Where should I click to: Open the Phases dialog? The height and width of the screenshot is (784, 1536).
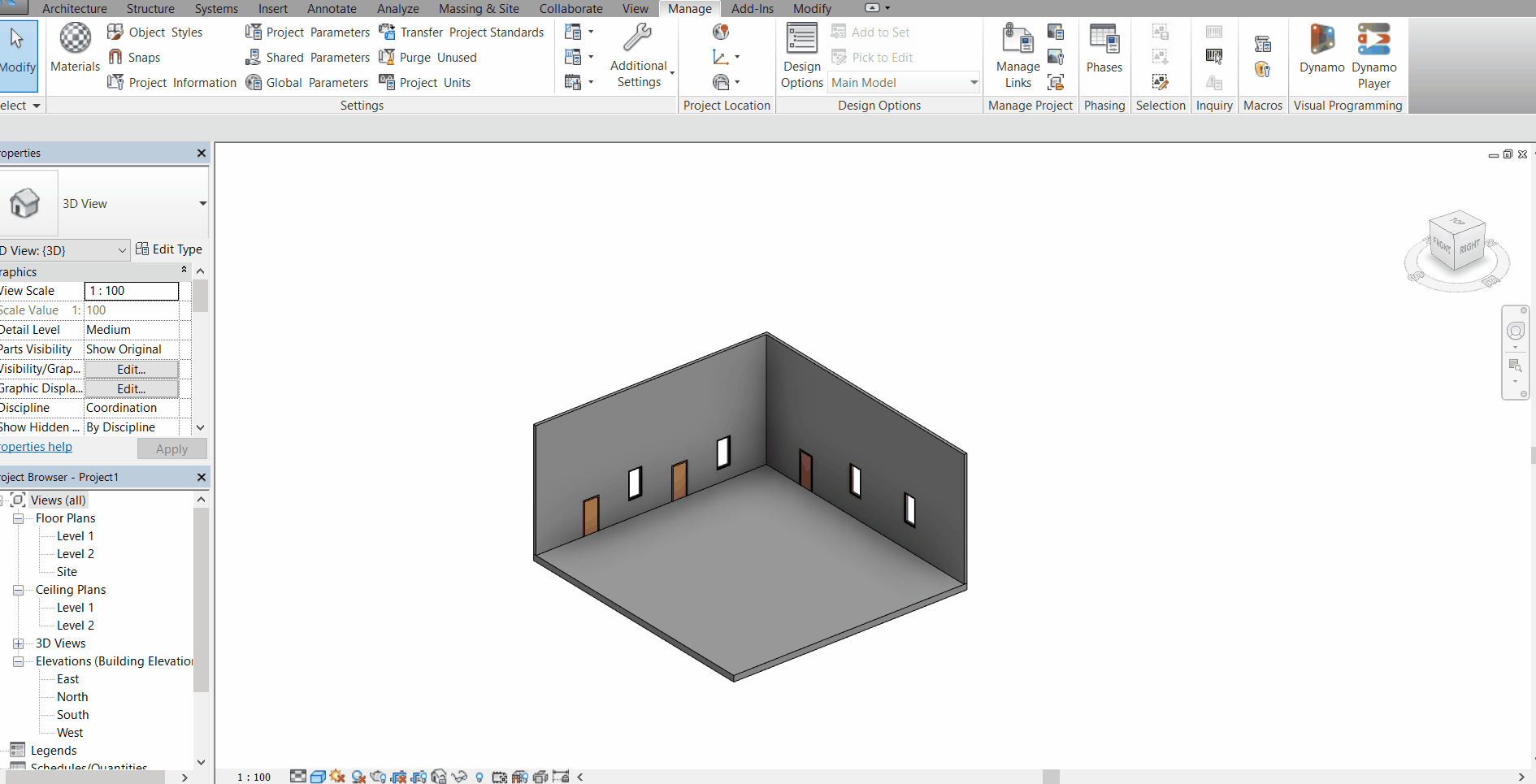click(1104, 49)
